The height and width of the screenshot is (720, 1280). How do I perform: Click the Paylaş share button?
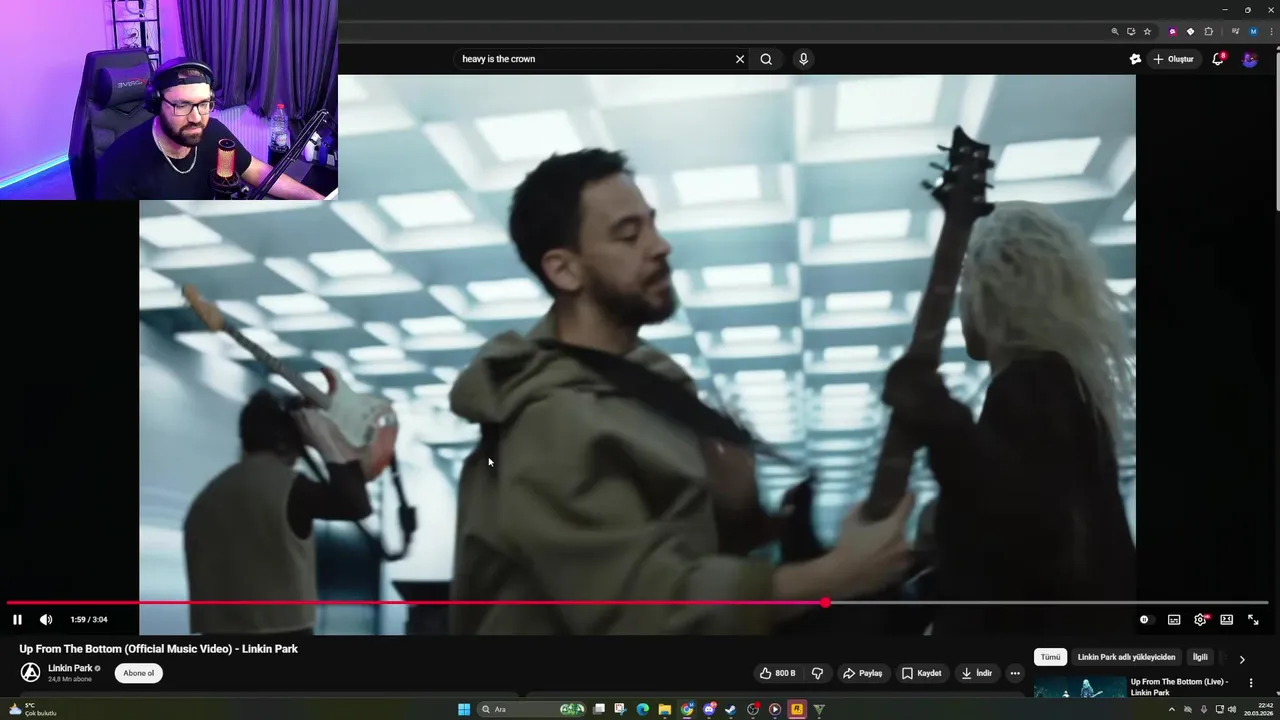tap(863, 673)
